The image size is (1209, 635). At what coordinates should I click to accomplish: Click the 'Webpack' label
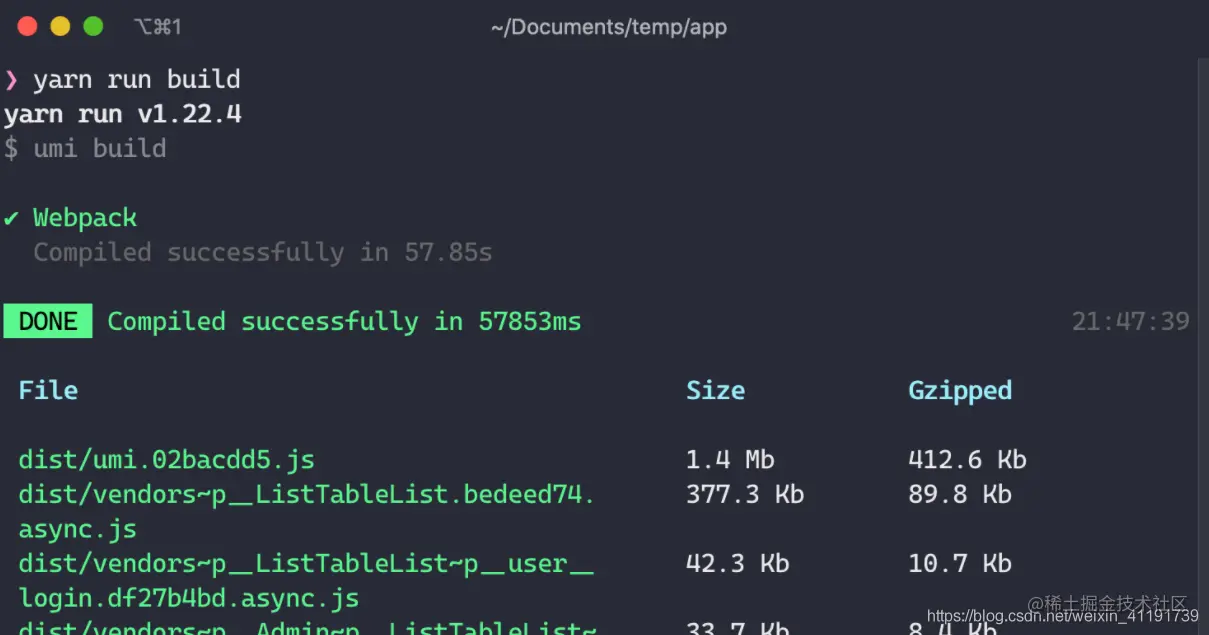85,218
